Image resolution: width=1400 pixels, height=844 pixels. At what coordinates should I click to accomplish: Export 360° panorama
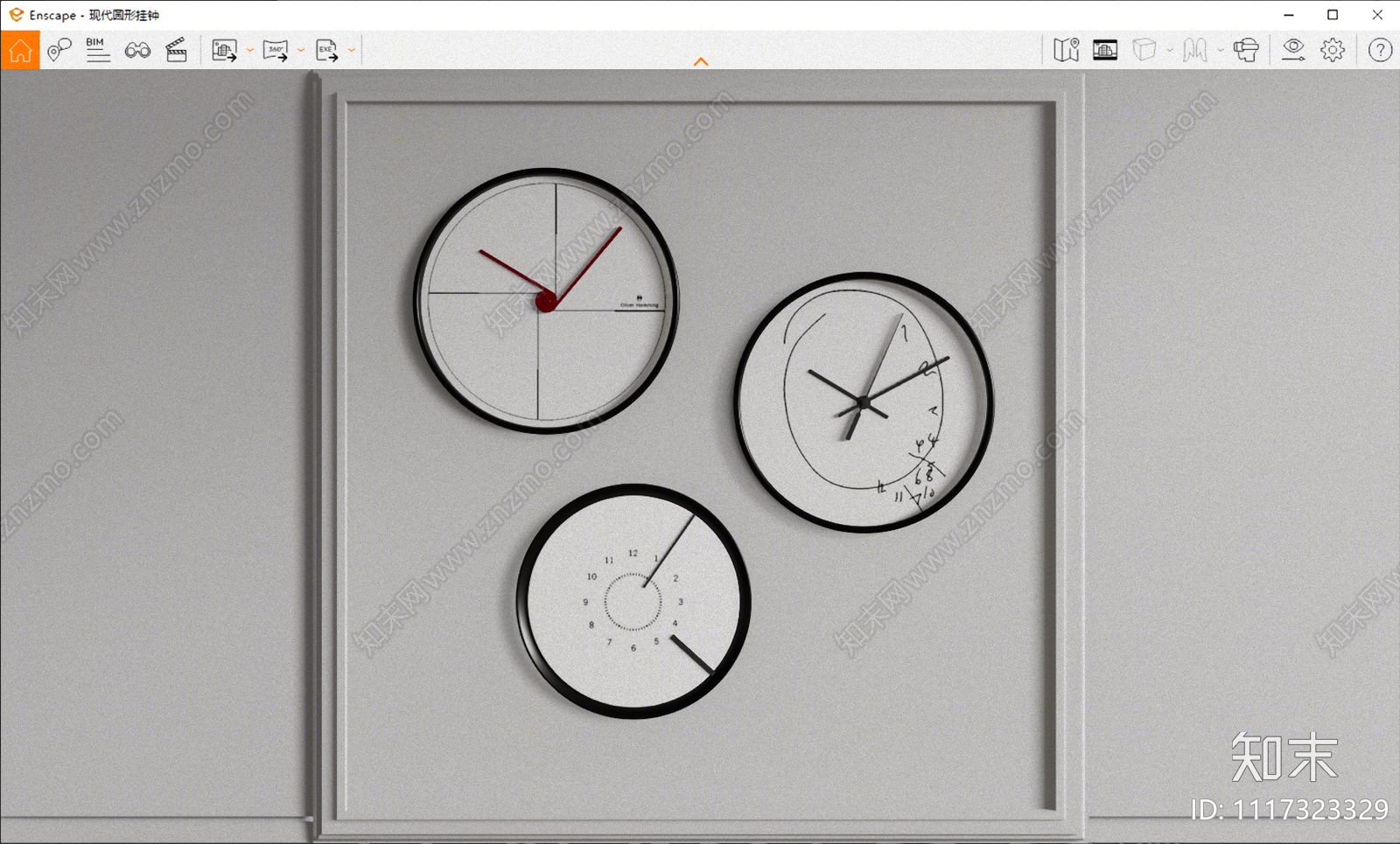276,51
